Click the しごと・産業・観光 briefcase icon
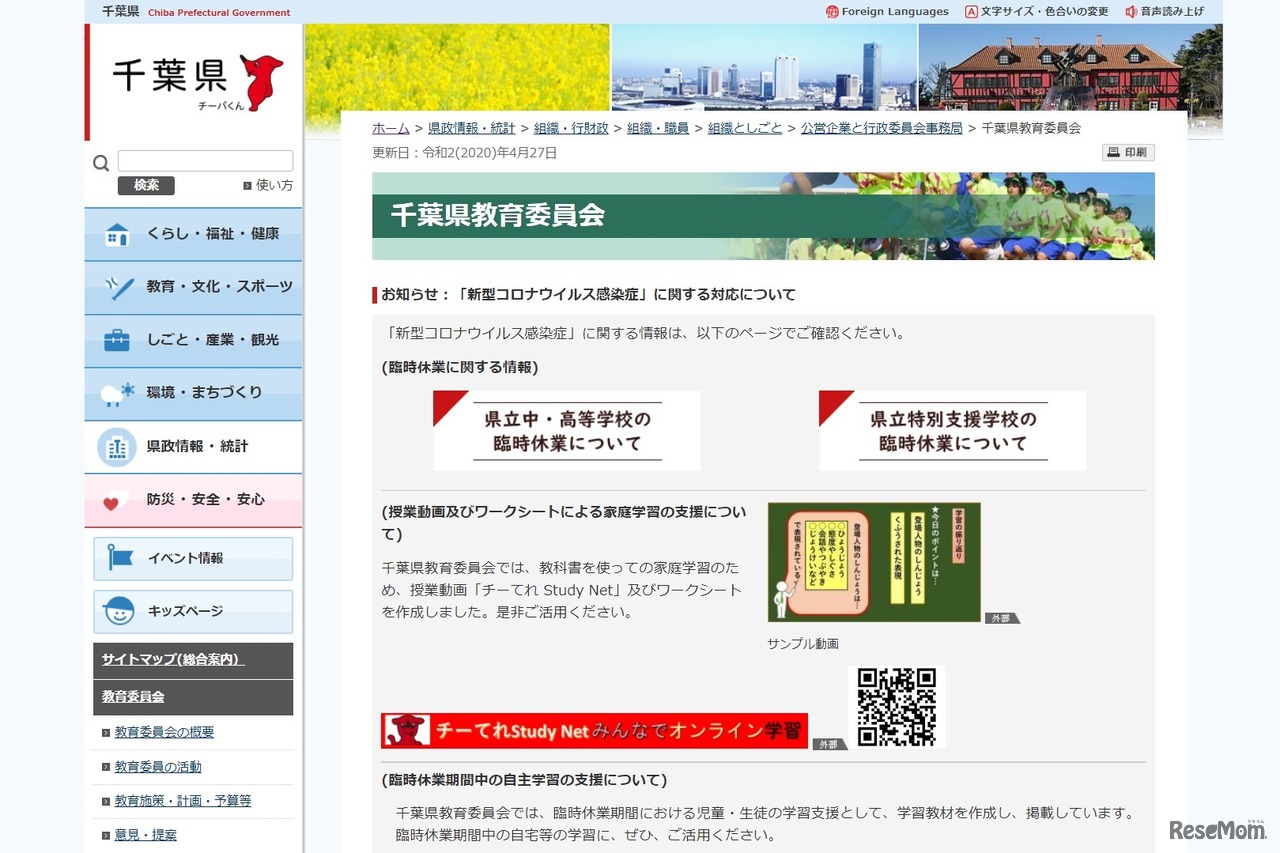 pyautogui.click(x=116, y=339)
